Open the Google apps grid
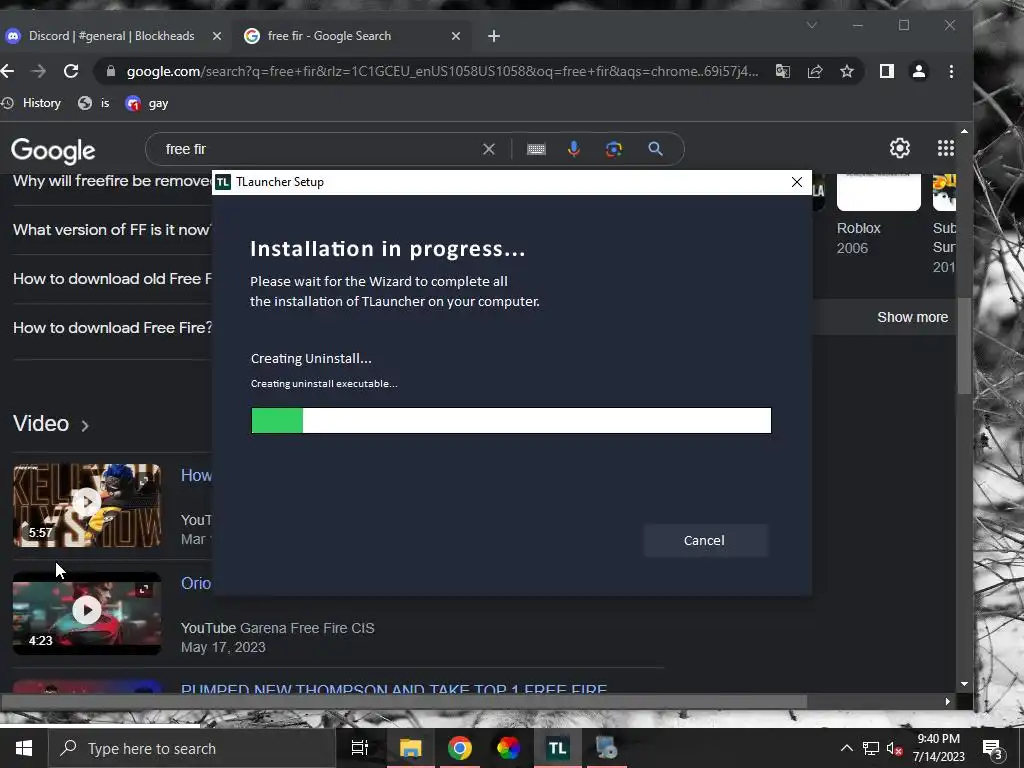This screenshot has width=1024, height=768. [946, 148]
